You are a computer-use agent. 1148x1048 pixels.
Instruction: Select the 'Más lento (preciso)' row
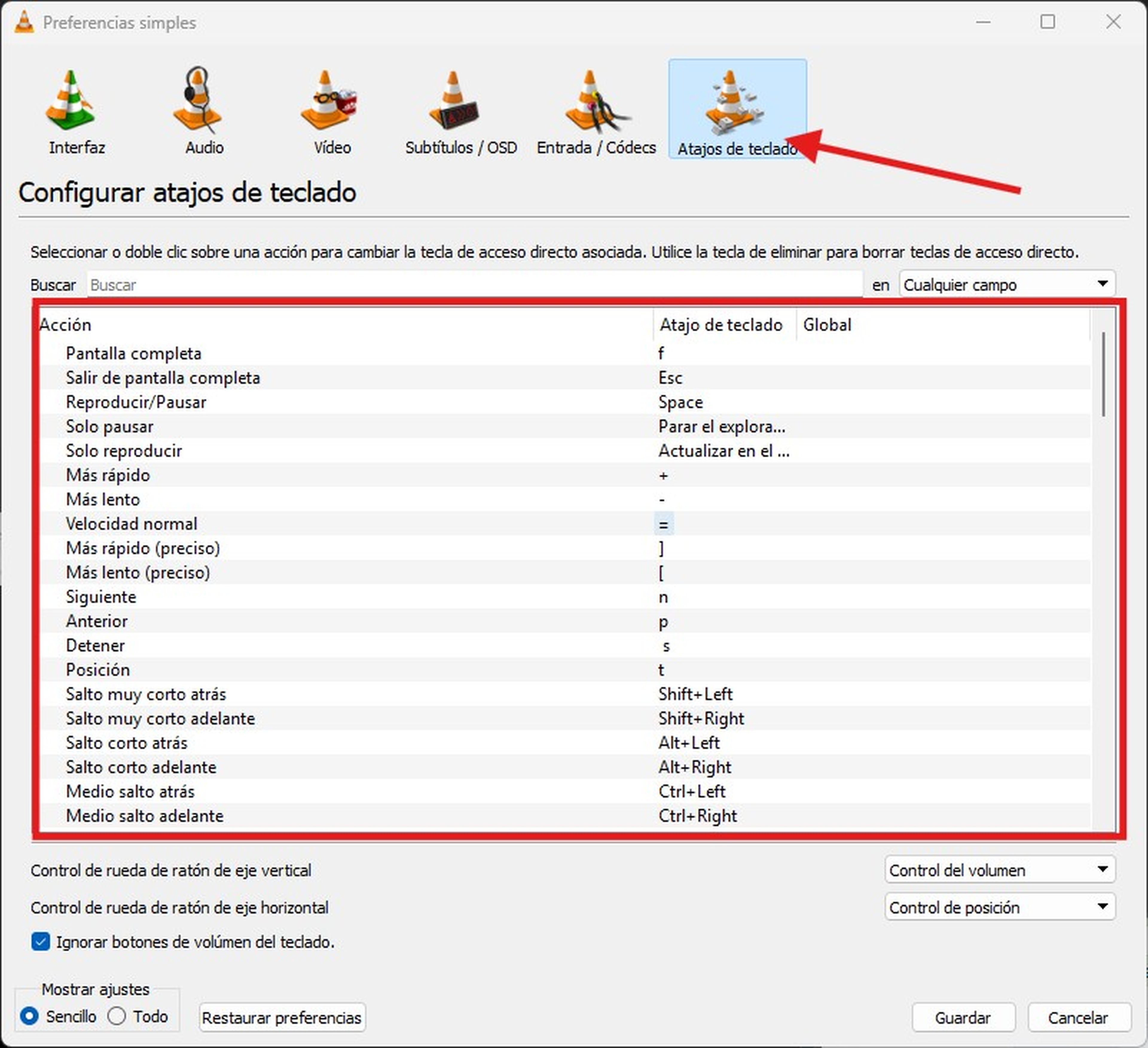pos(565,572)
